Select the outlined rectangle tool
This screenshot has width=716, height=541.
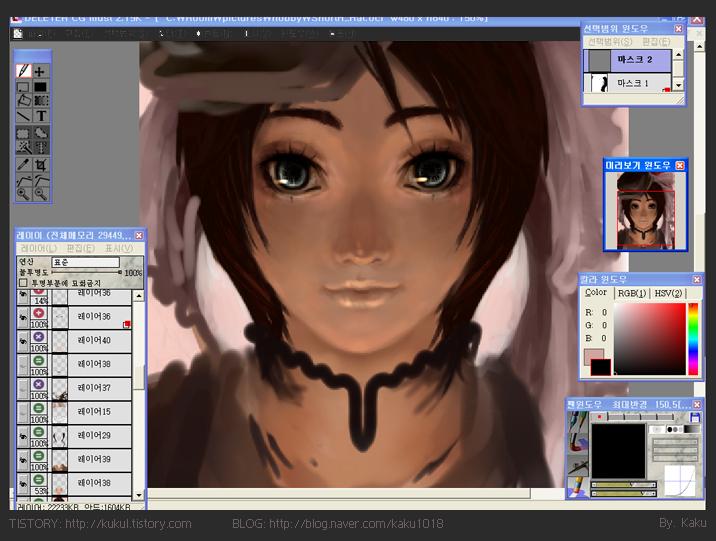pyautogui.click(x=23, y=87)
